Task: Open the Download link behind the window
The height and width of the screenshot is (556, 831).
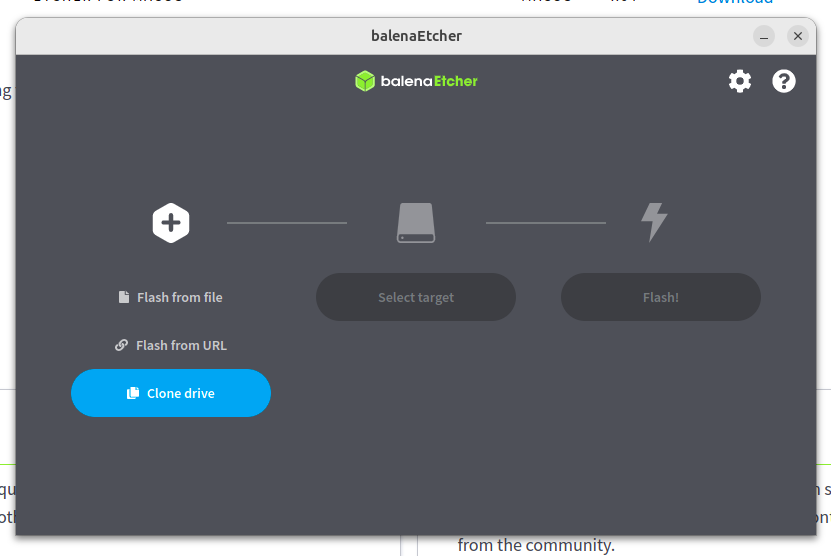Action: pyautogui.click(x=735, y=2)
